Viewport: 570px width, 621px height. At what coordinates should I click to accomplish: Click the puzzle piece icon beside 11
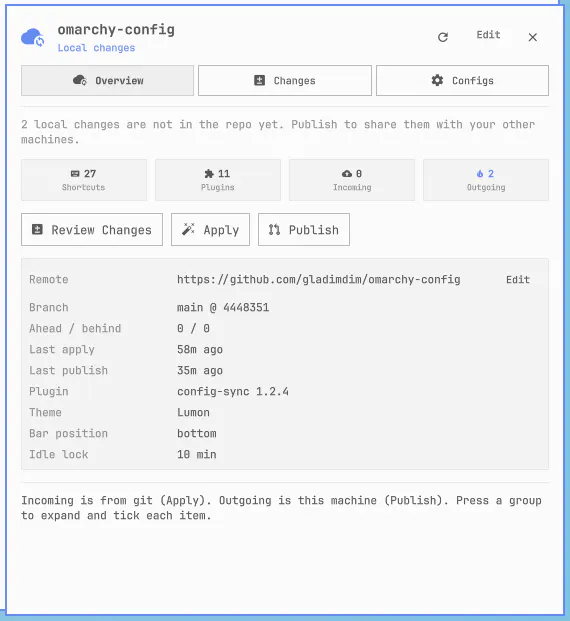click(x=209, y=174)
